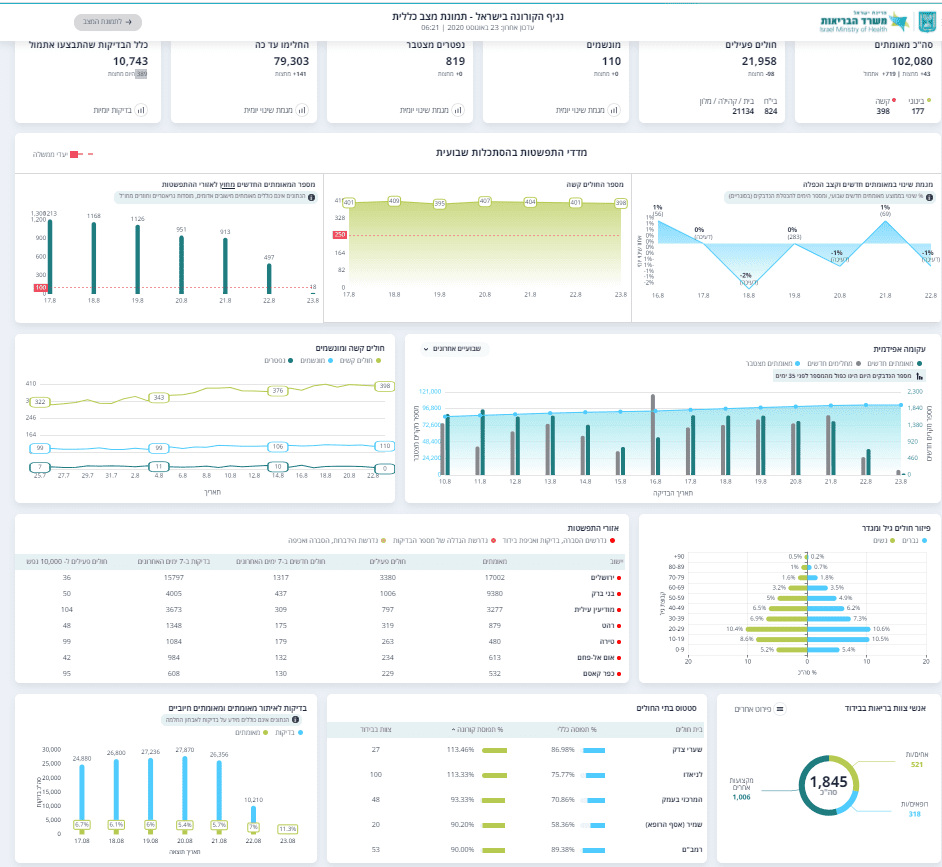Click info icon in new cases outside hotspots chart
Viewport: 942px width, 867px height.
click(312, 197)
